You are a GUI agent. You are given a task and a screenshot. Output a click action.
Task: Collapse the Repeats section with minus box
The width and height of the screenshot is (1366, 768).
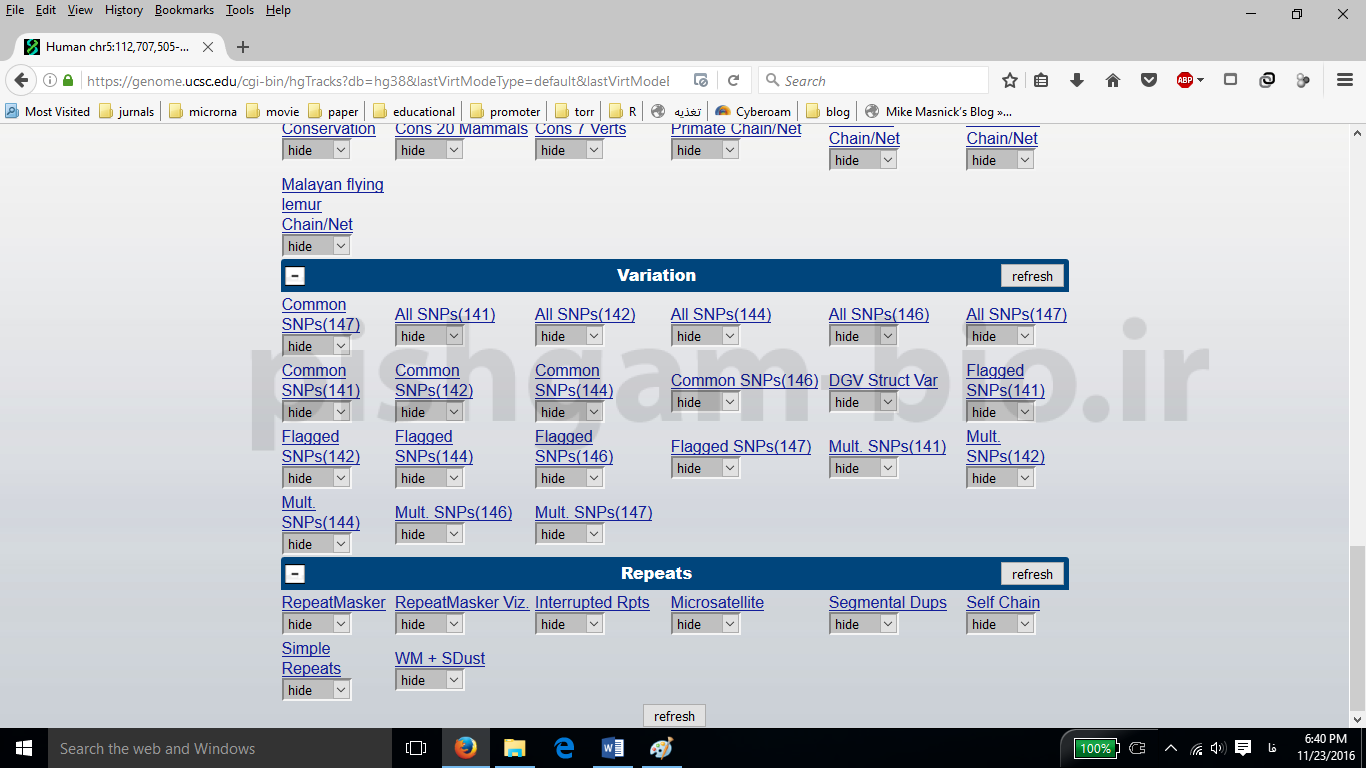pyautogui.click(x=295, y=574)
